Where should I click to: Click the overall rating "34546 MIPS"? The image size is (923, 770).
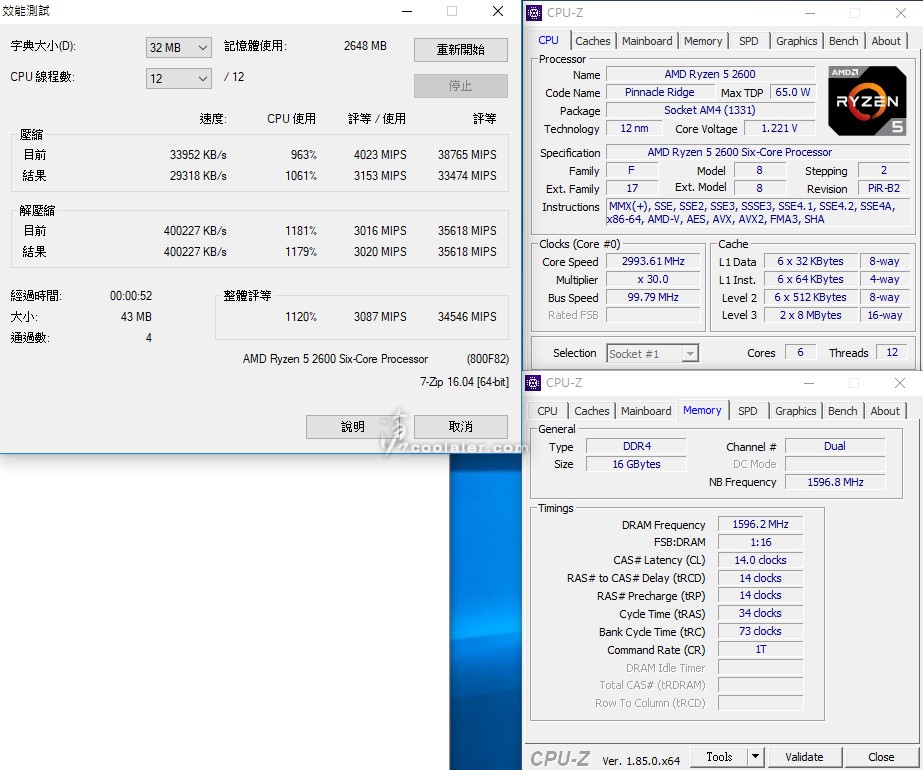[467, 317]
